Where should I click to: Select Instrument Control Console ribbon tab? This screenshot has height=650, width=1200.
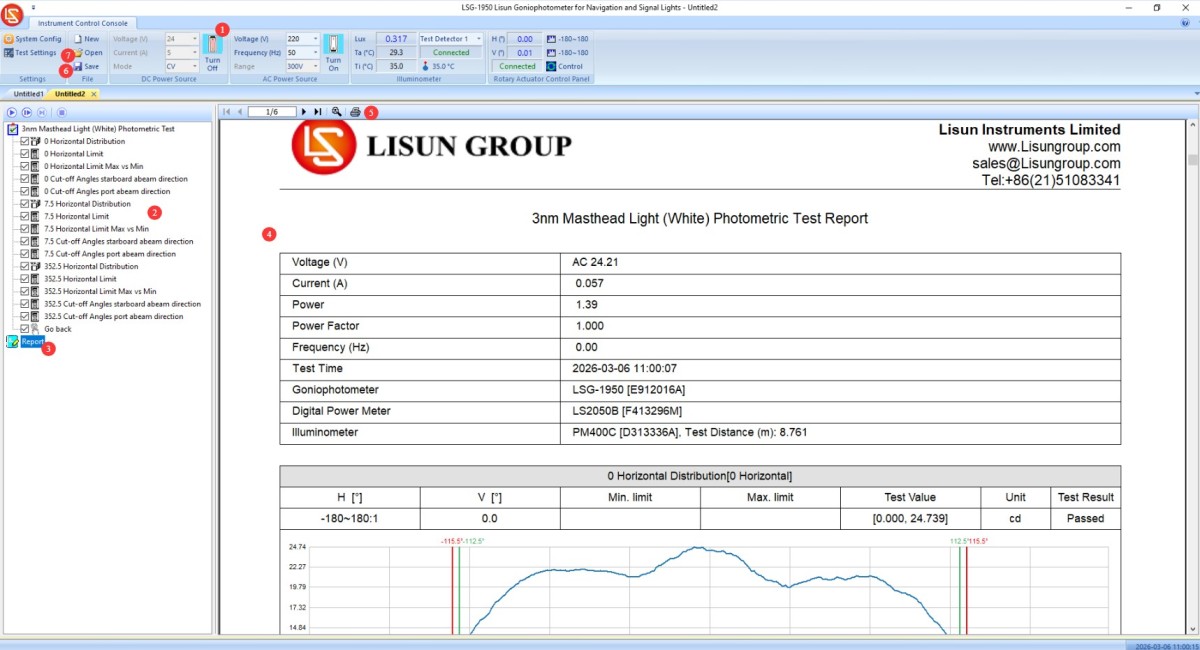[83, 23]
